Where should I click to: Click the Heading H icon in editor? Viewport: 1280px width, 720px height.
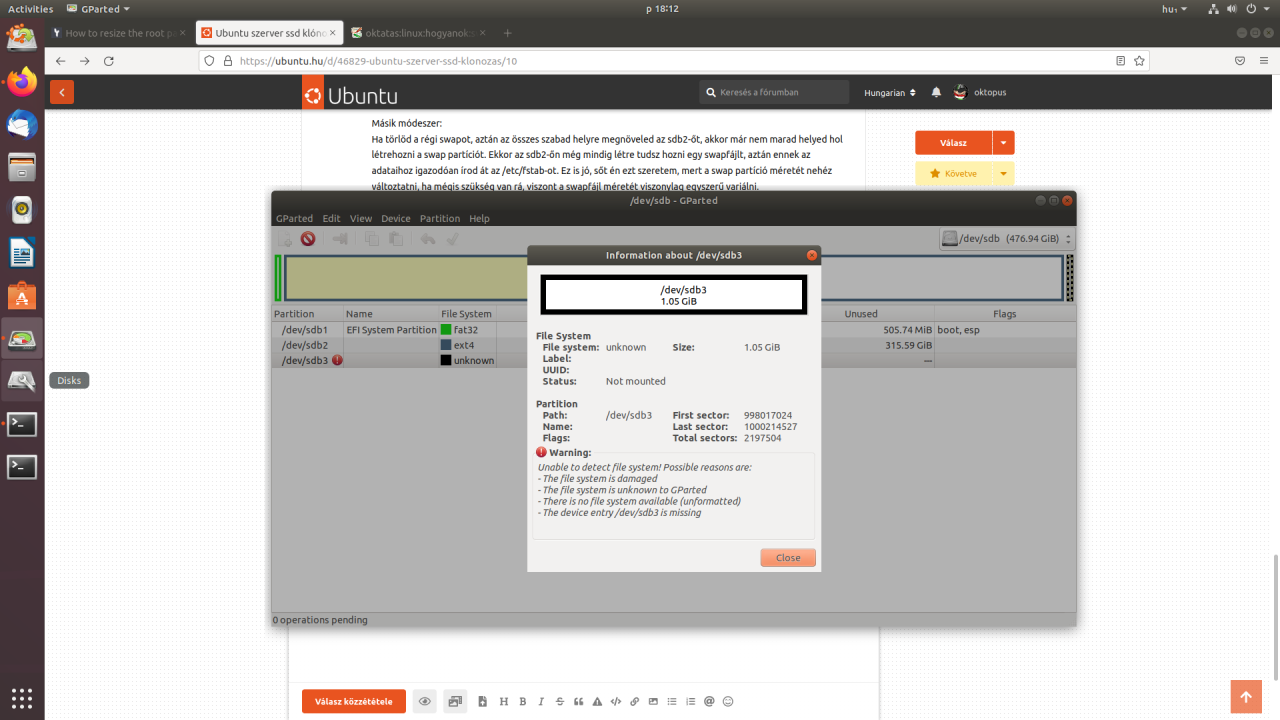504,701
